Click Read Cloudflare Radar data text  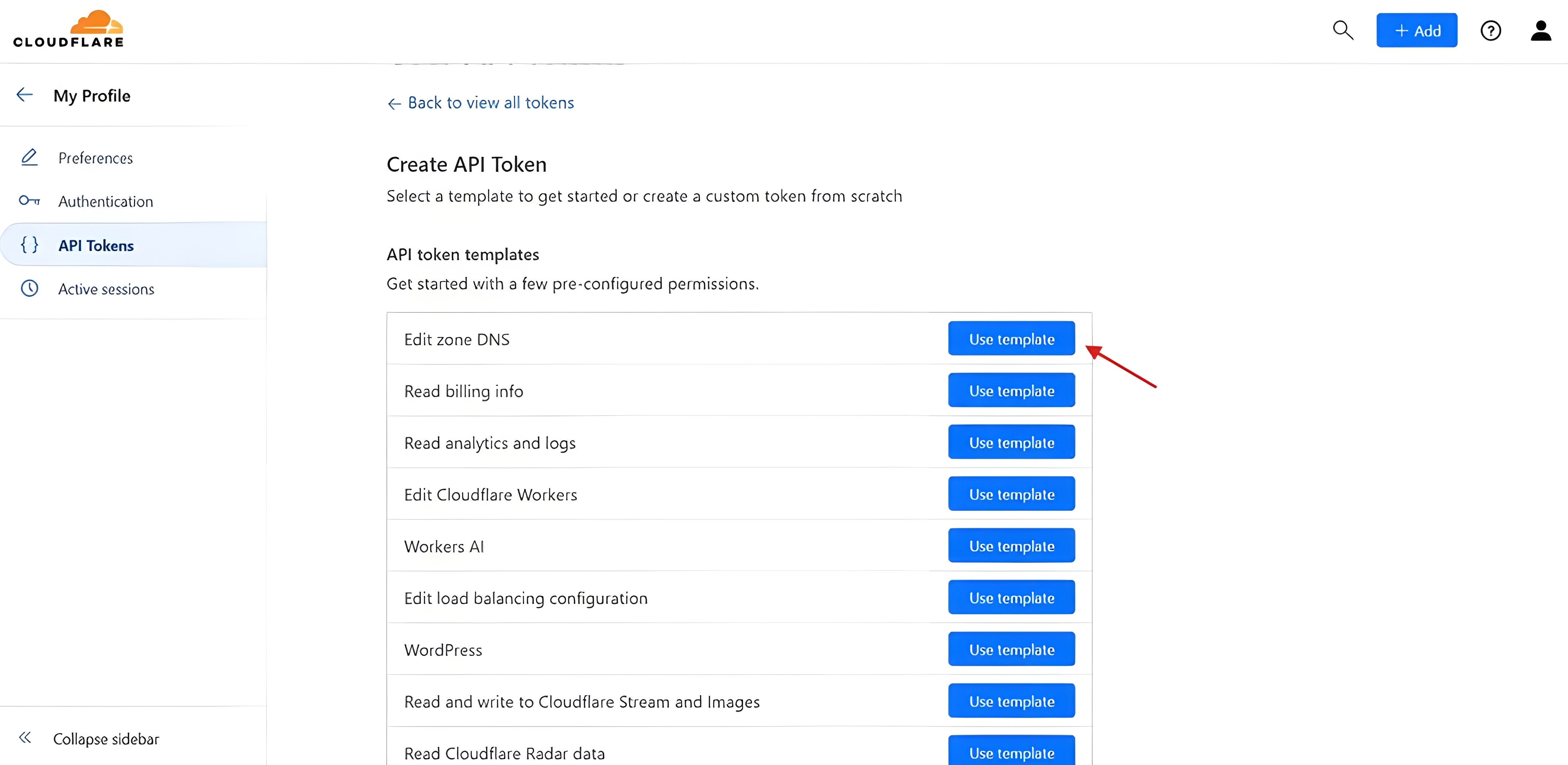click(505, 753)
